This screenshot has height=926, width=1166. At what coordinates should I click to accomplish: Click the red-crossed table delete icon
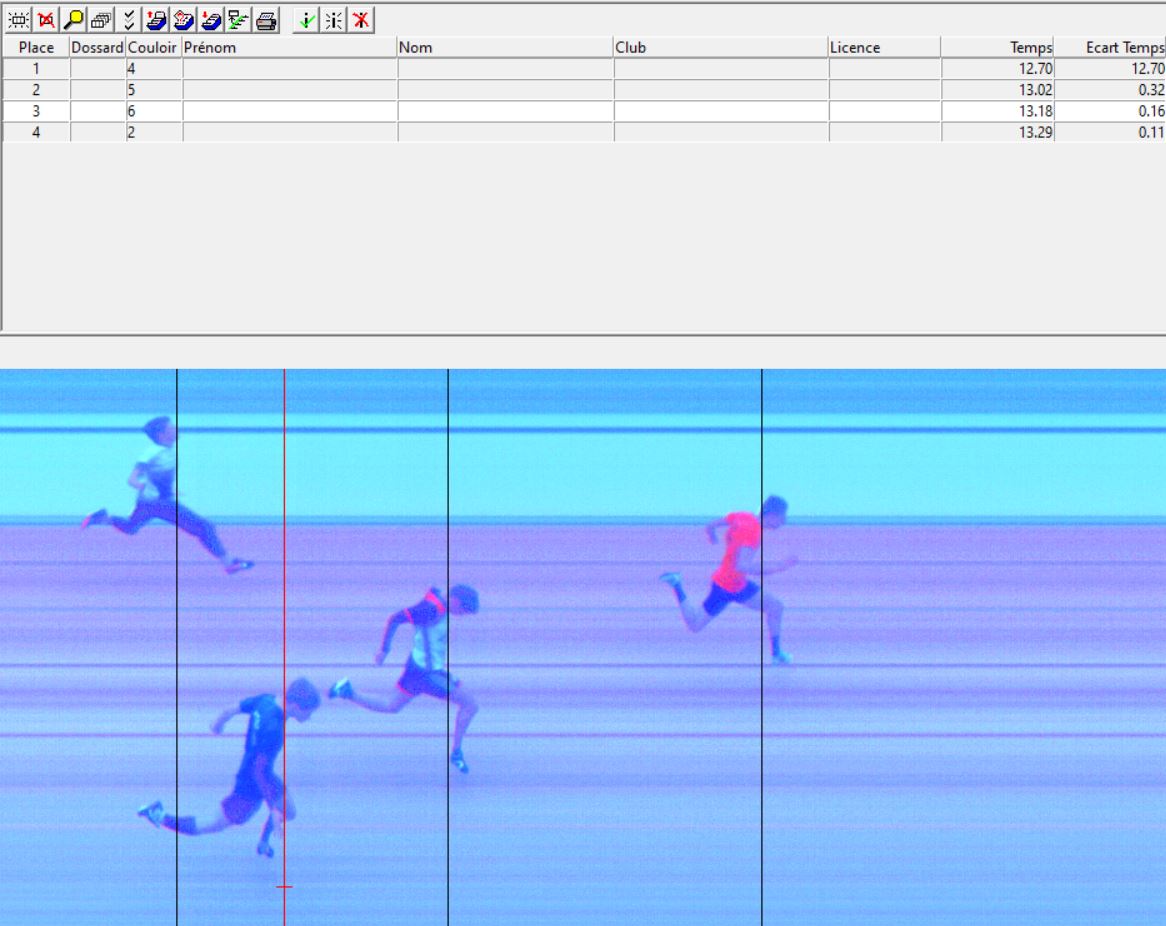click(46, 20)
